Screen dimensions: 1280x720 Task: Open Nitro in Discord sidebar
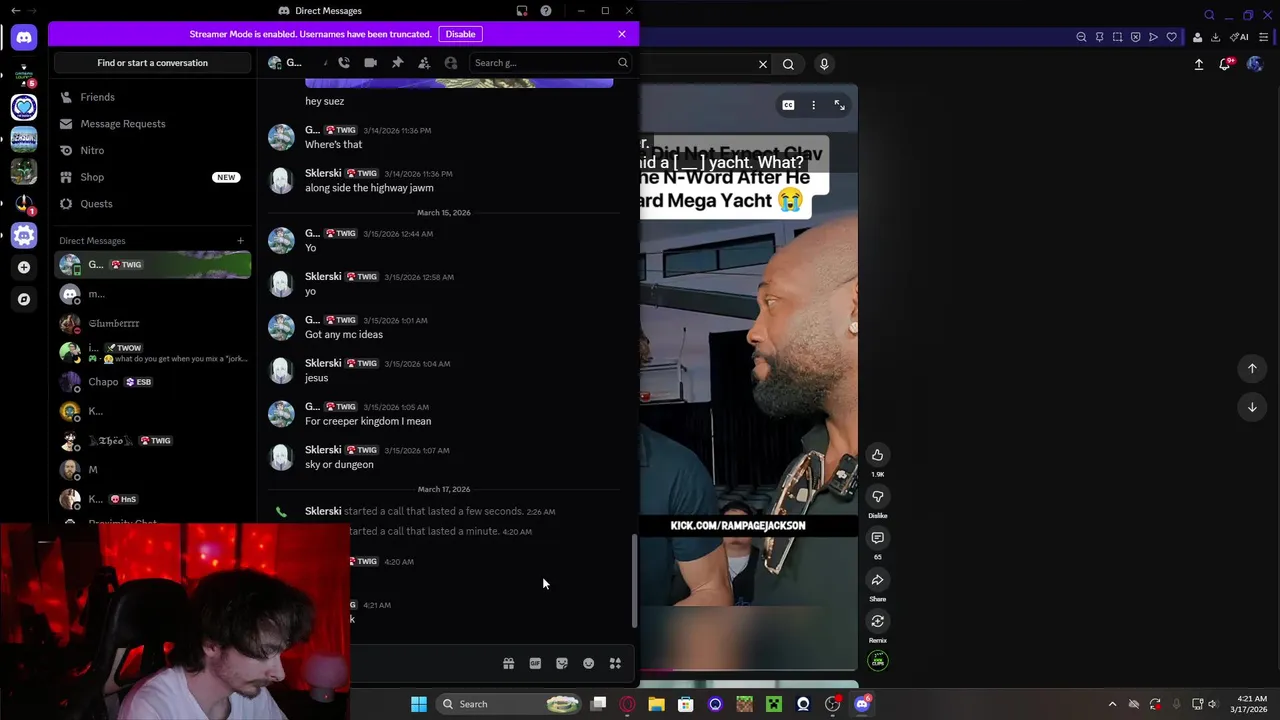tap(152, 150)
